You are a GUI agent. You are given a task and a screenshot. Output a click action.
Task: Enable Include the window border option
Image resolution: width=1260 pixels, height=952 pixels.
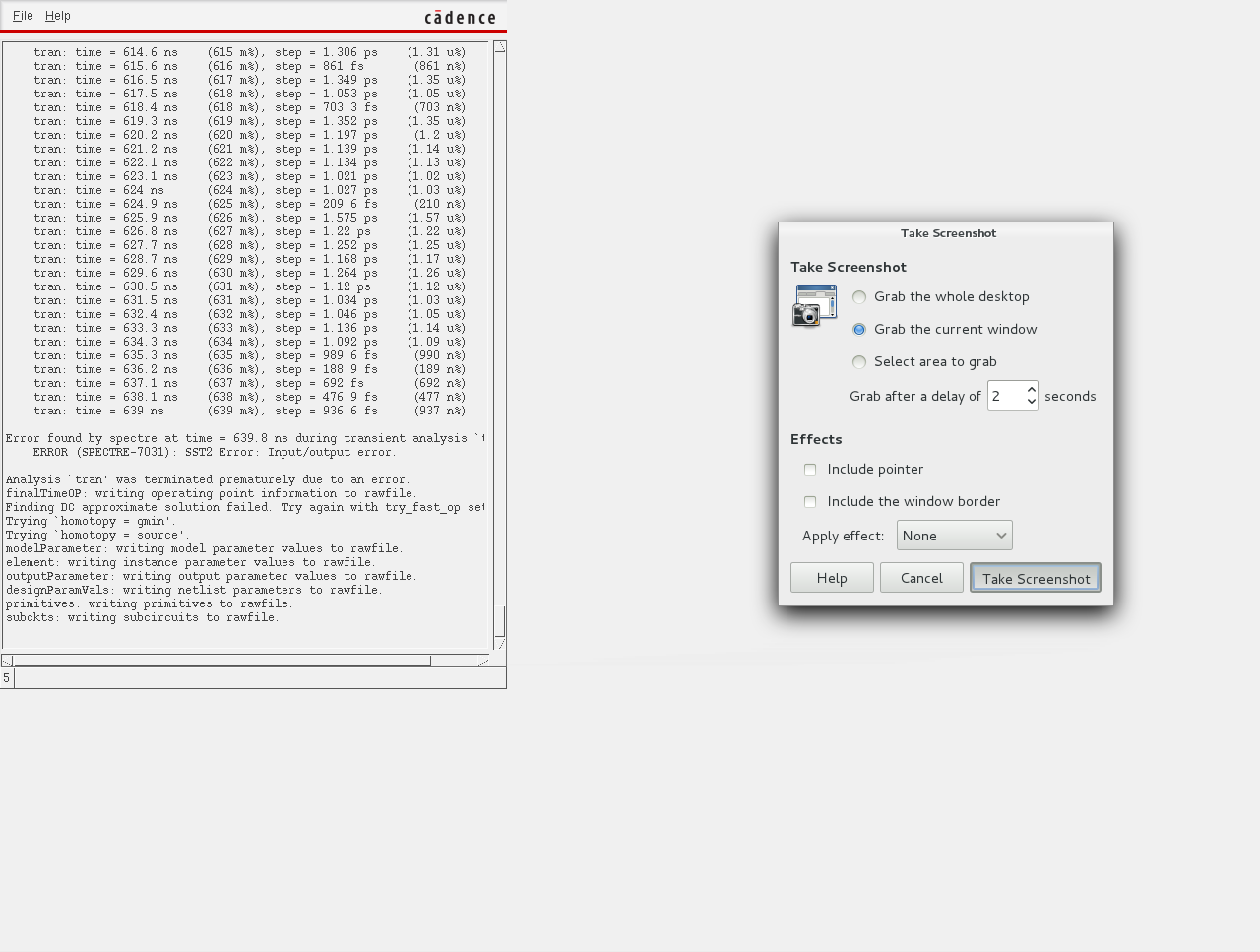click(x=809, y=502)
